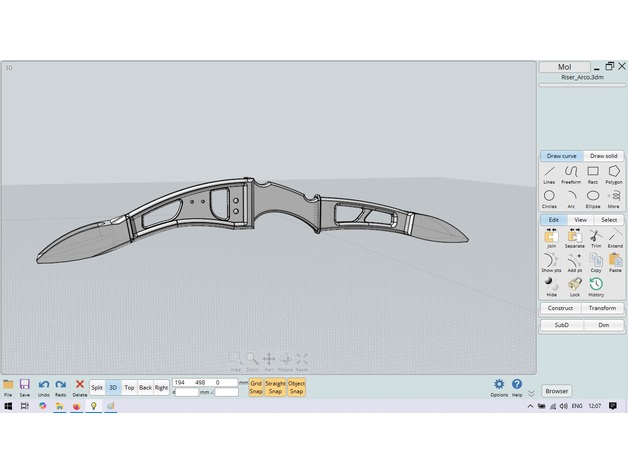
Task: Switch to the Select tab
Action: click(609, 220)
